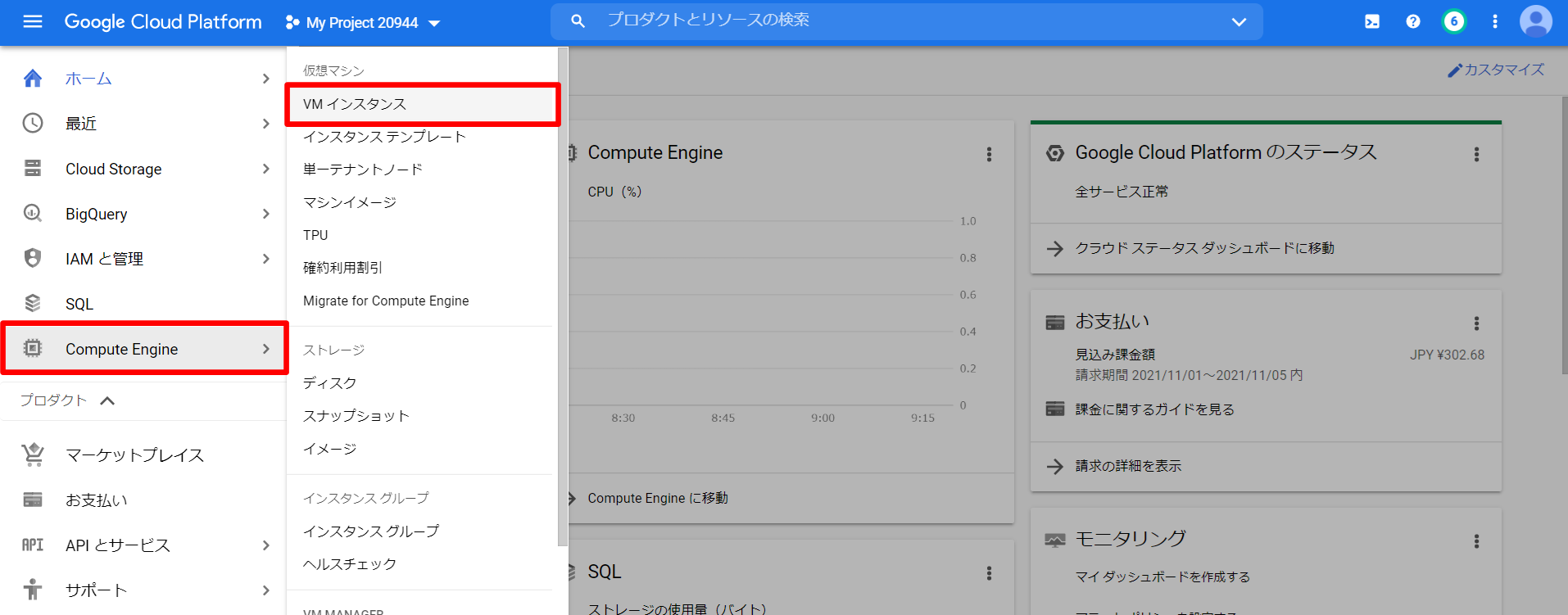
Task: Activate Cloud Shell from top bar
Action: pyautogui.click(x=1372, y=22)
